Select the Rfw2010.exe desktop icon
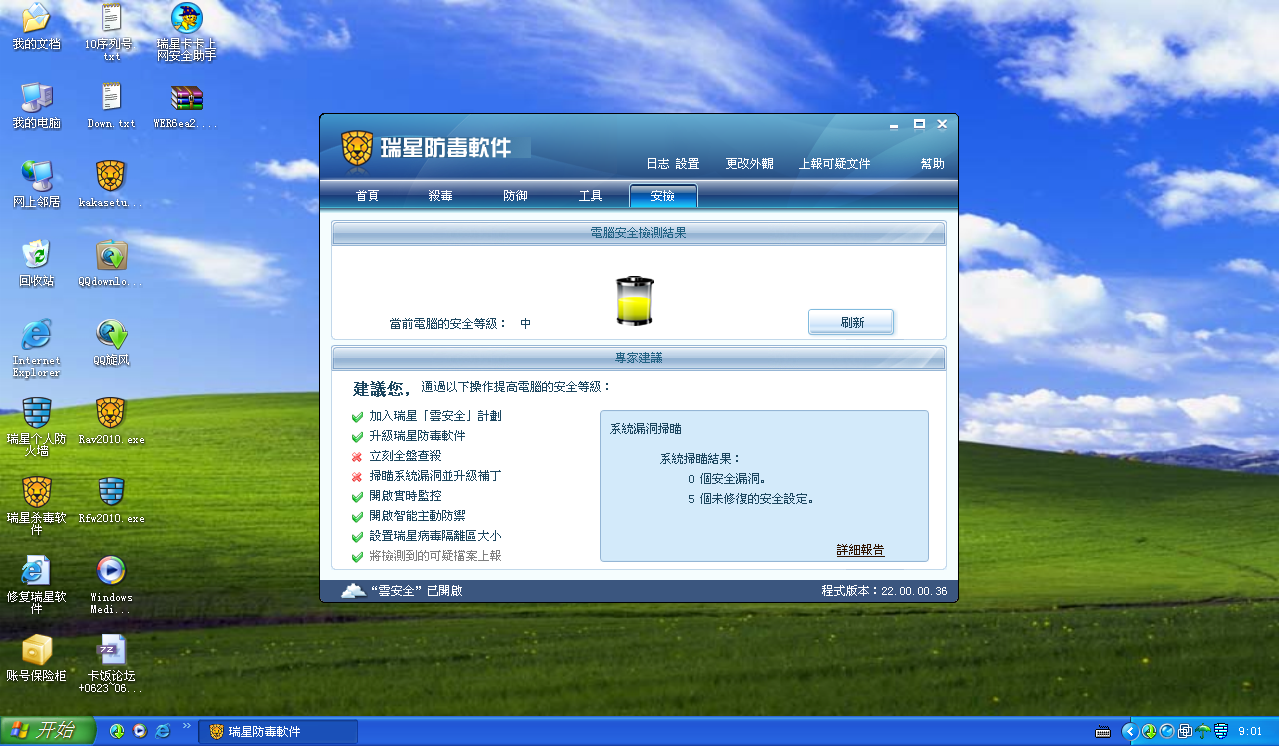The image size is (1279, 746). 110,500
